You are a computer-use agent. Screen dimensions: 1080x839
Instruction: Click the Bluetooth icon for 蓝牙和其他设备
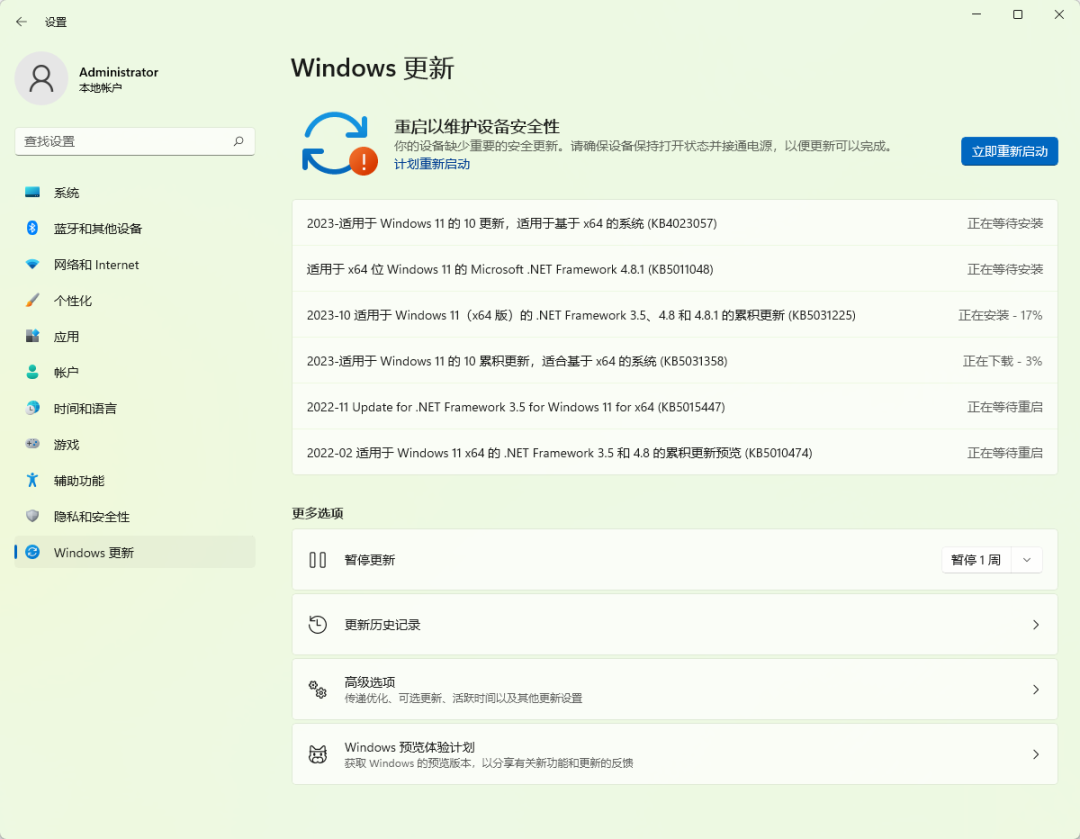32,228
